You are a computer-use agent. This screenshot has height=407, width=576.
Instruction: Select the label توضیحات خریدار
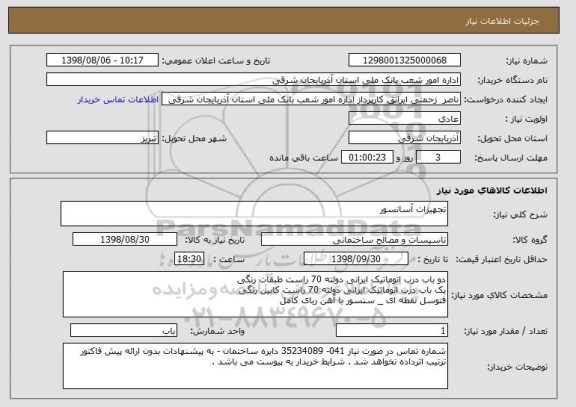click(x=517, y=367)
